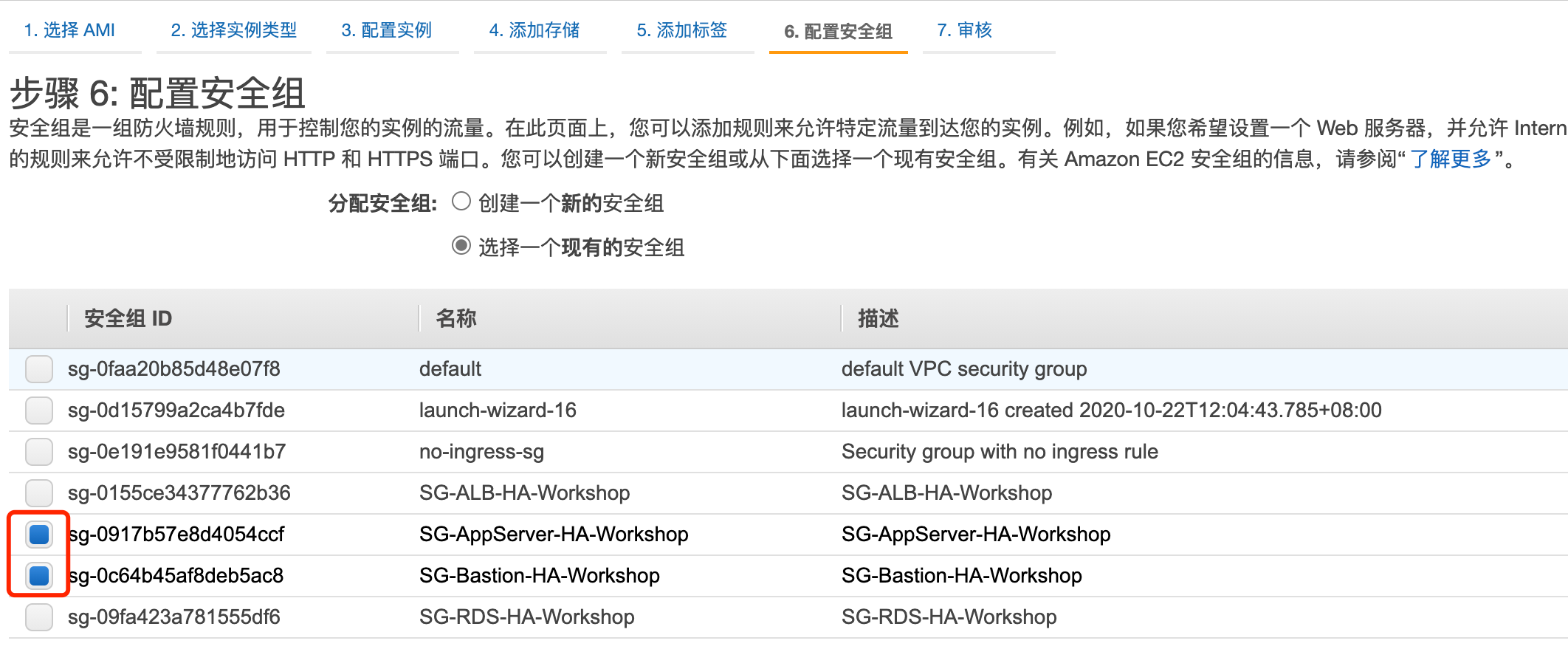Open the 4. 添加存储 tab
Viewport: 1568px width, 649px height.
534,30
